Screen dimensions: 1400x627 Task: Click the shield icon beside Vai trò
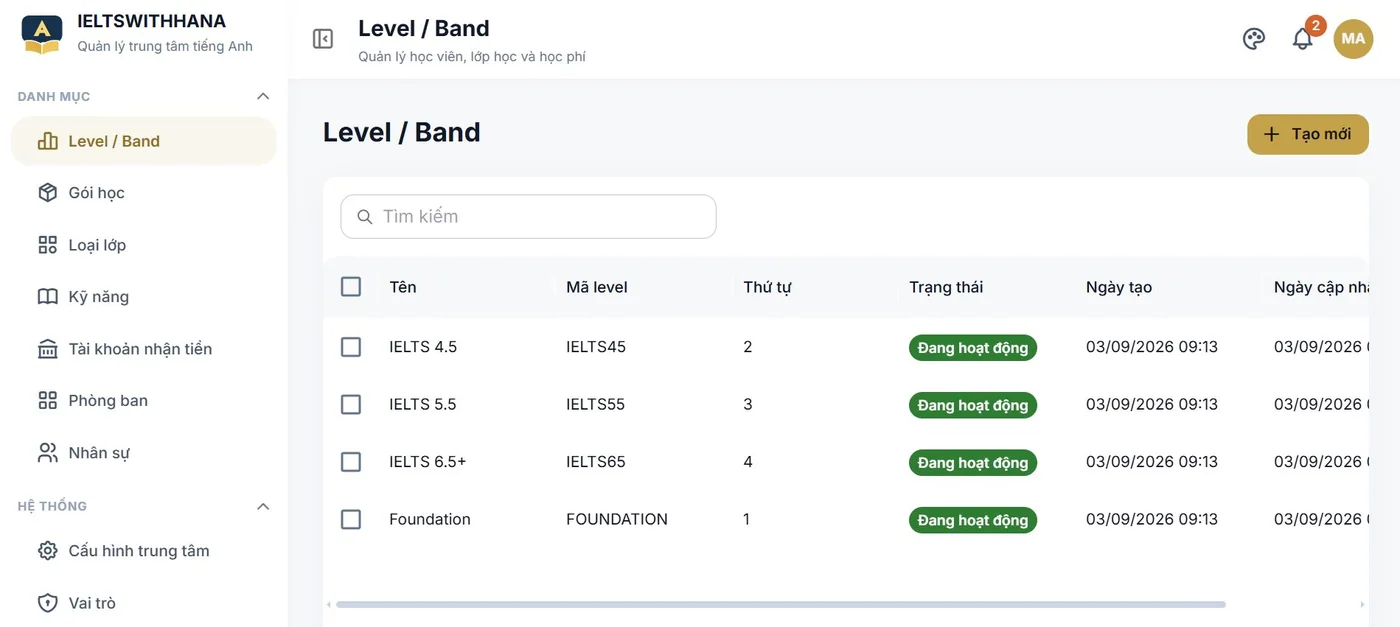point(47,603)
